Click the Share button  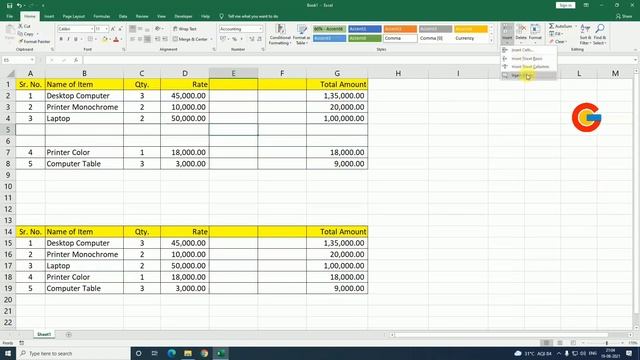[624, 16]
